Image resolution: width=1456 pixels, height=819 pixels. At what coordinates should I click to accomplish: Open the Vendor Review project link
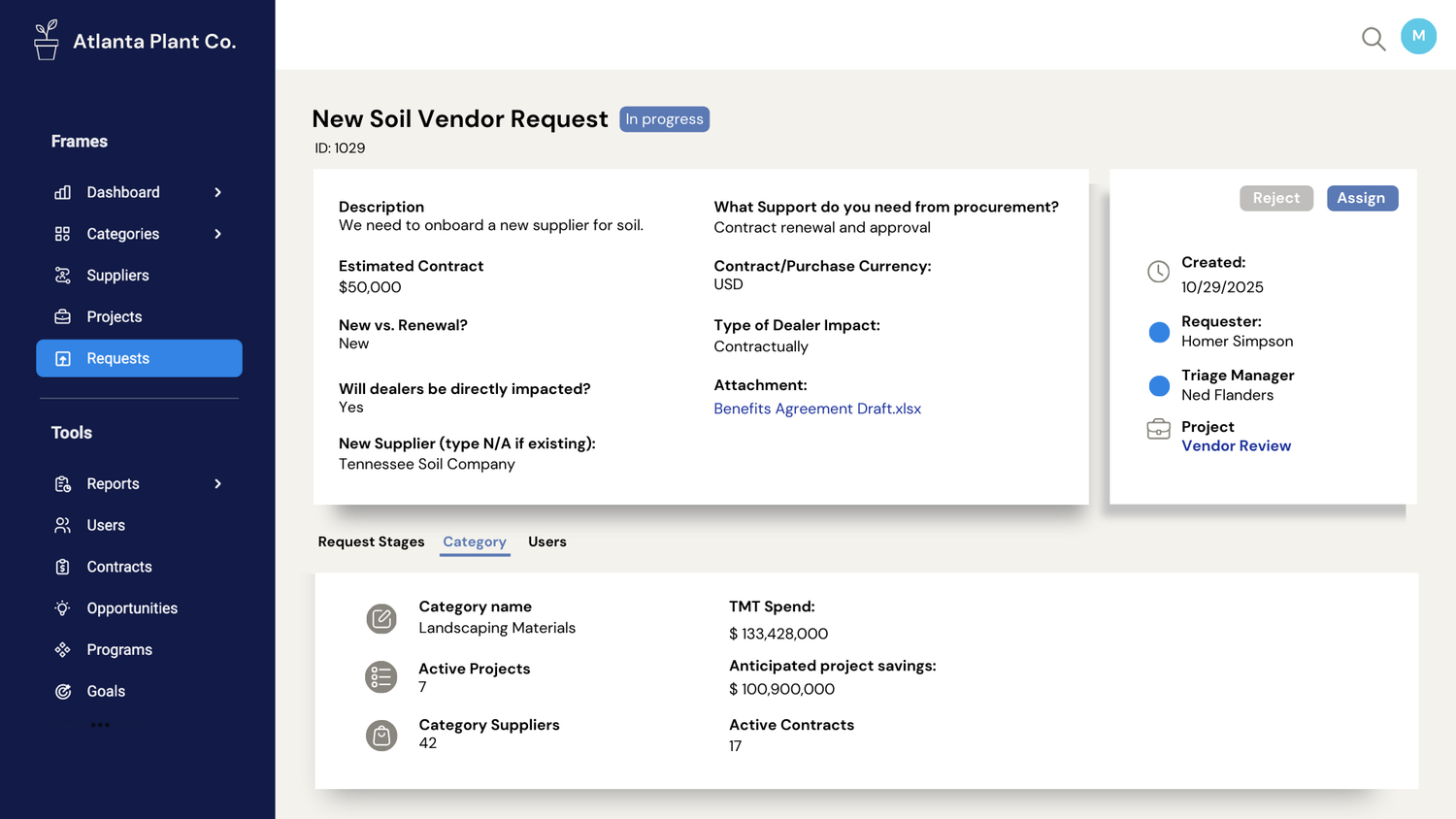[x=1236, y=445]
